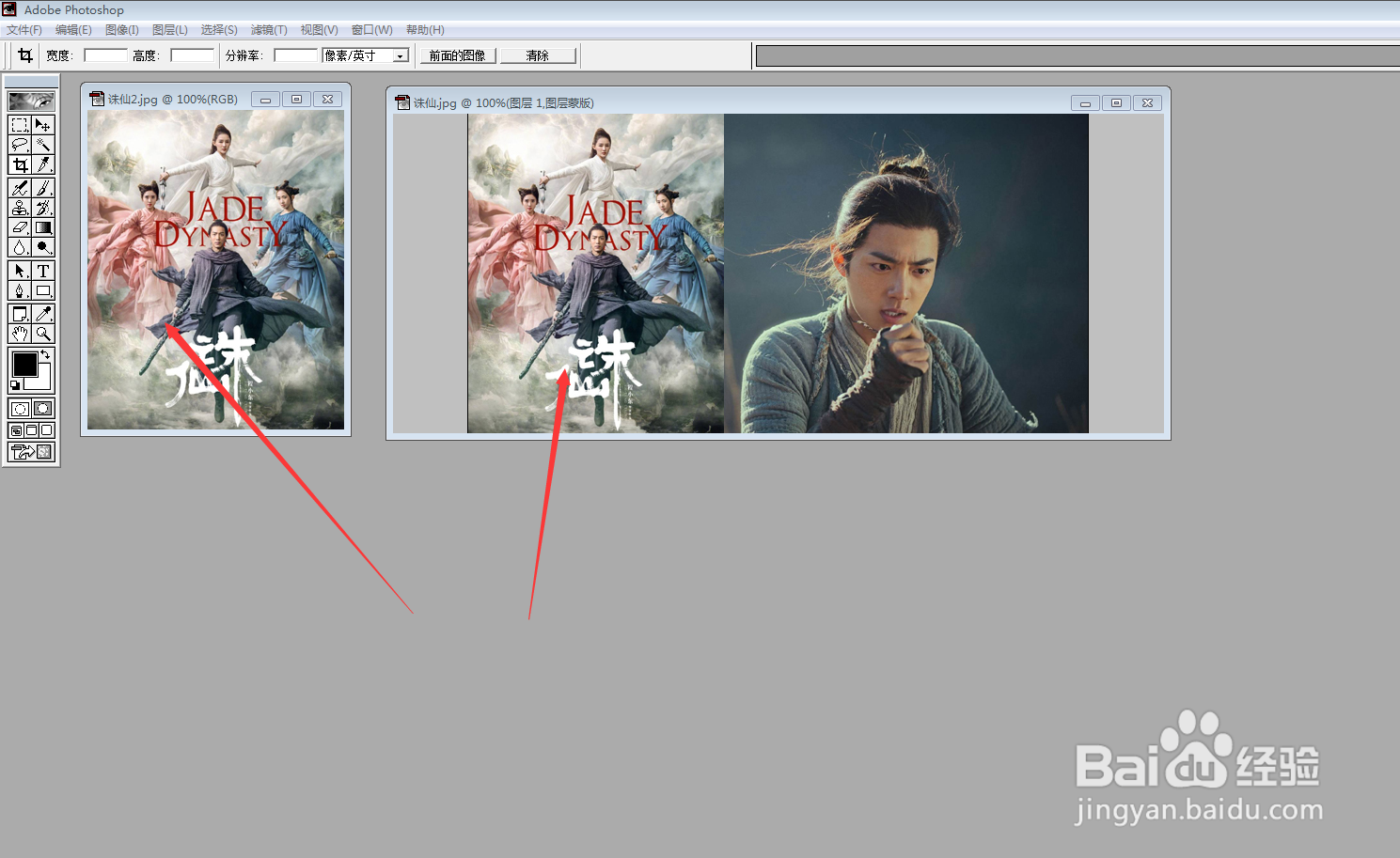Select the Hand tool

coord(20,334)
